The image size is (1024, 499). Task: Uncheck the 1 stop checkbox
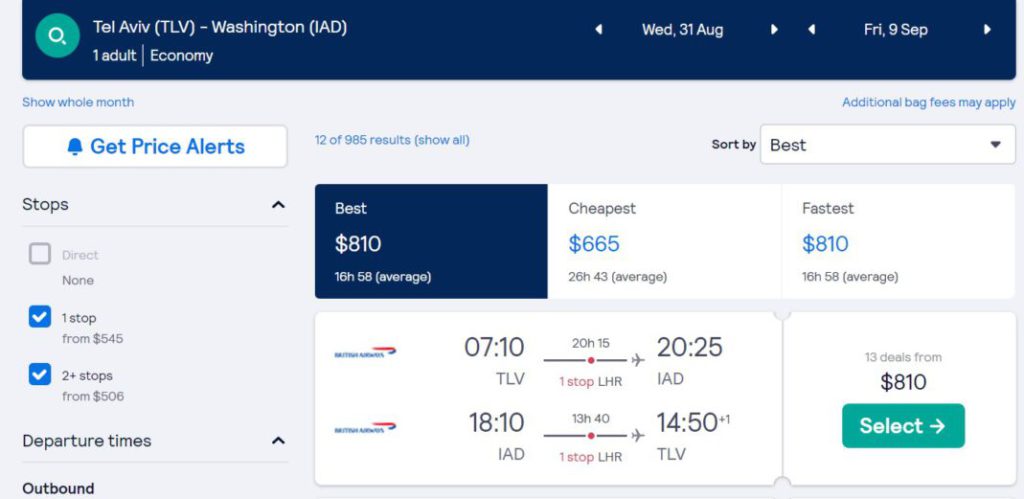point(40,317)
